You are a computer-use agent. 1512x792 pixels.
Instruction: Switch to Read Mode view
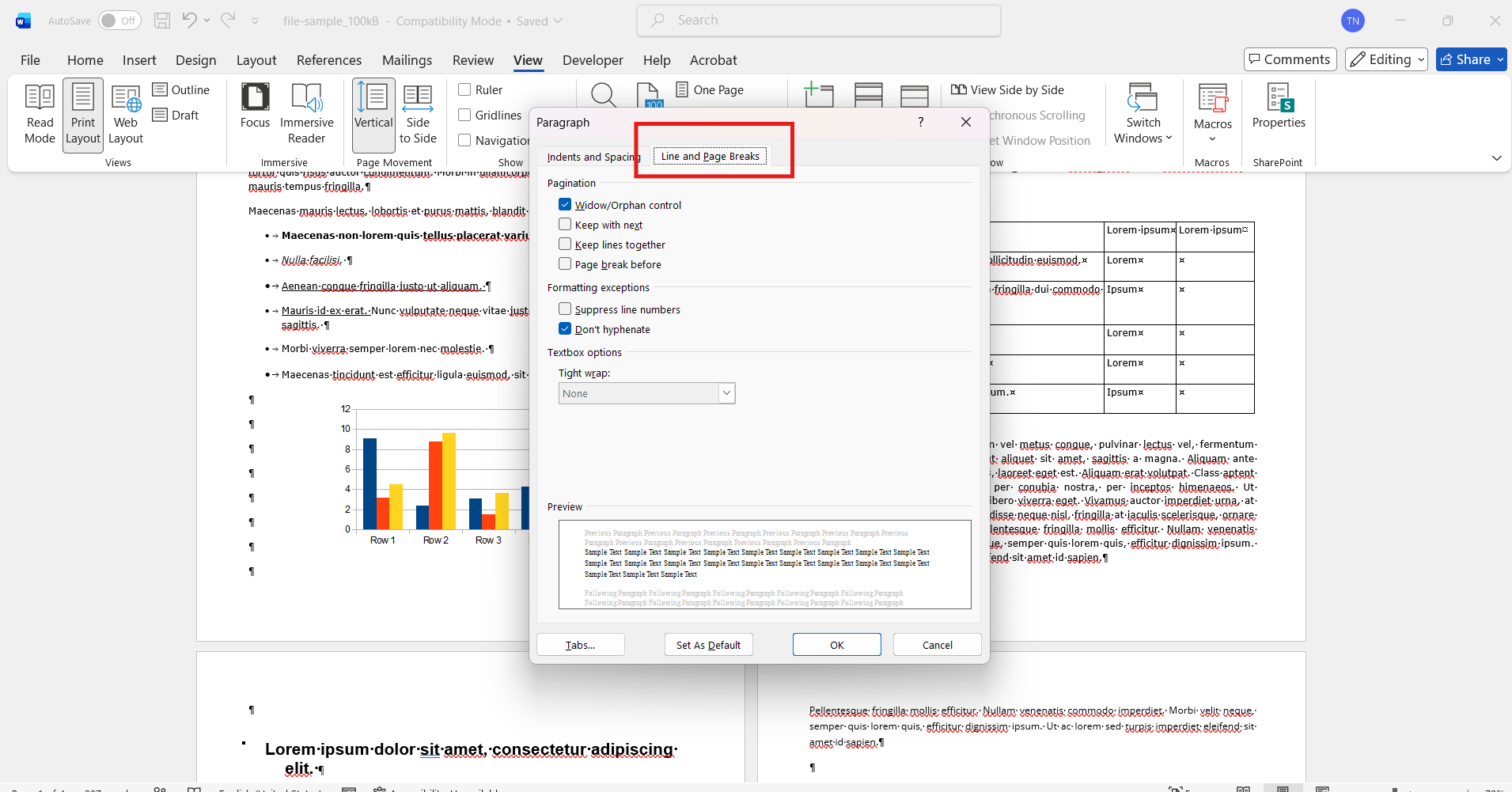40,115
